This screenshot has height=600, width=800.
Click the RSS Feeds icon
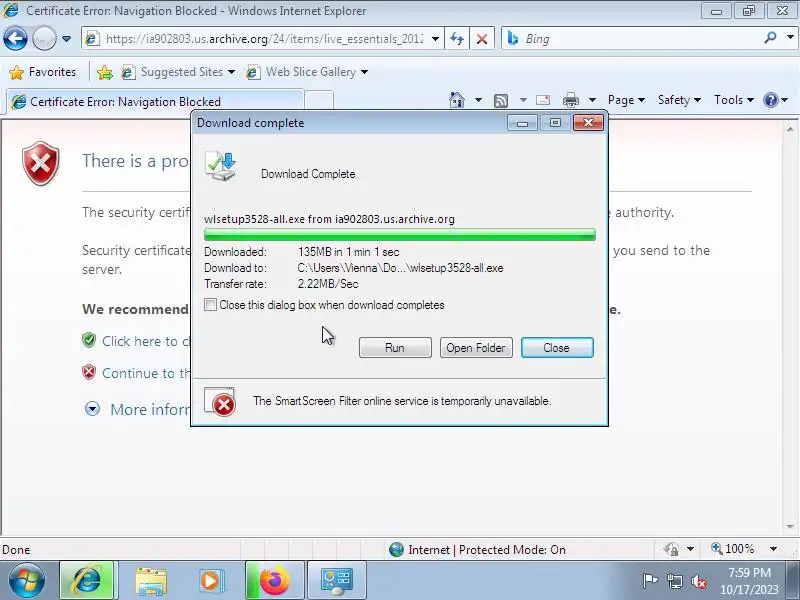[x=501, y=100]
